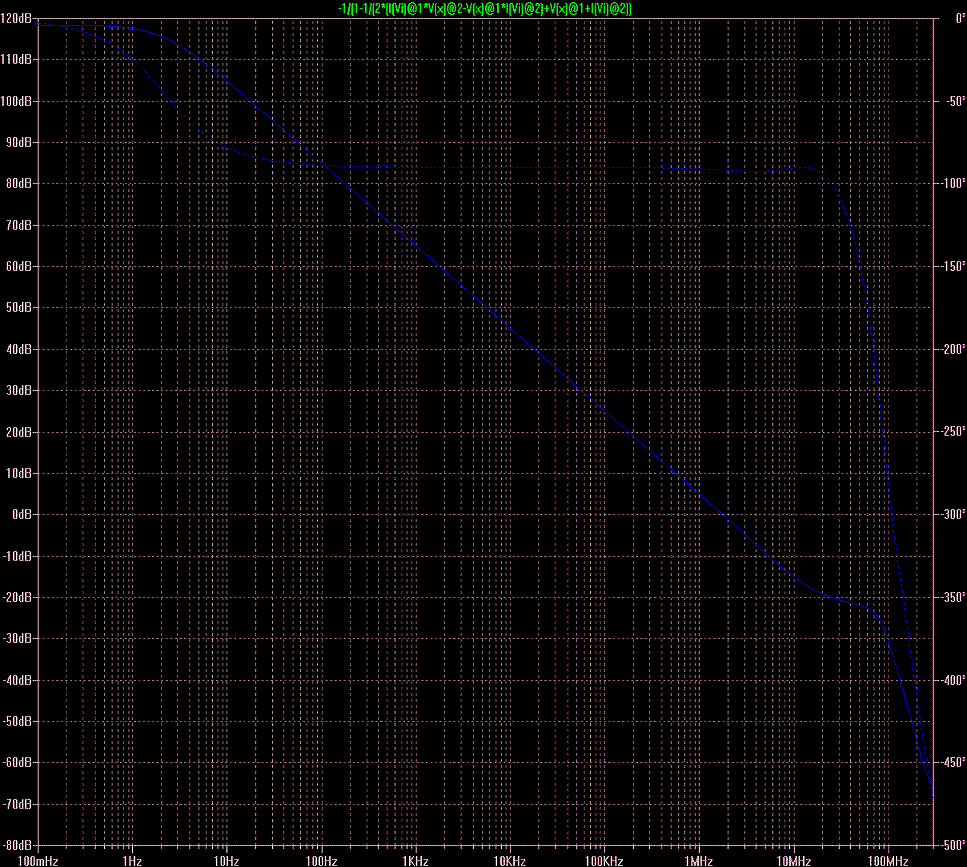The height and width of the screenshot is (867, 967).
Task: Select the 10MHz frequency label
Action: pos(794,861)
